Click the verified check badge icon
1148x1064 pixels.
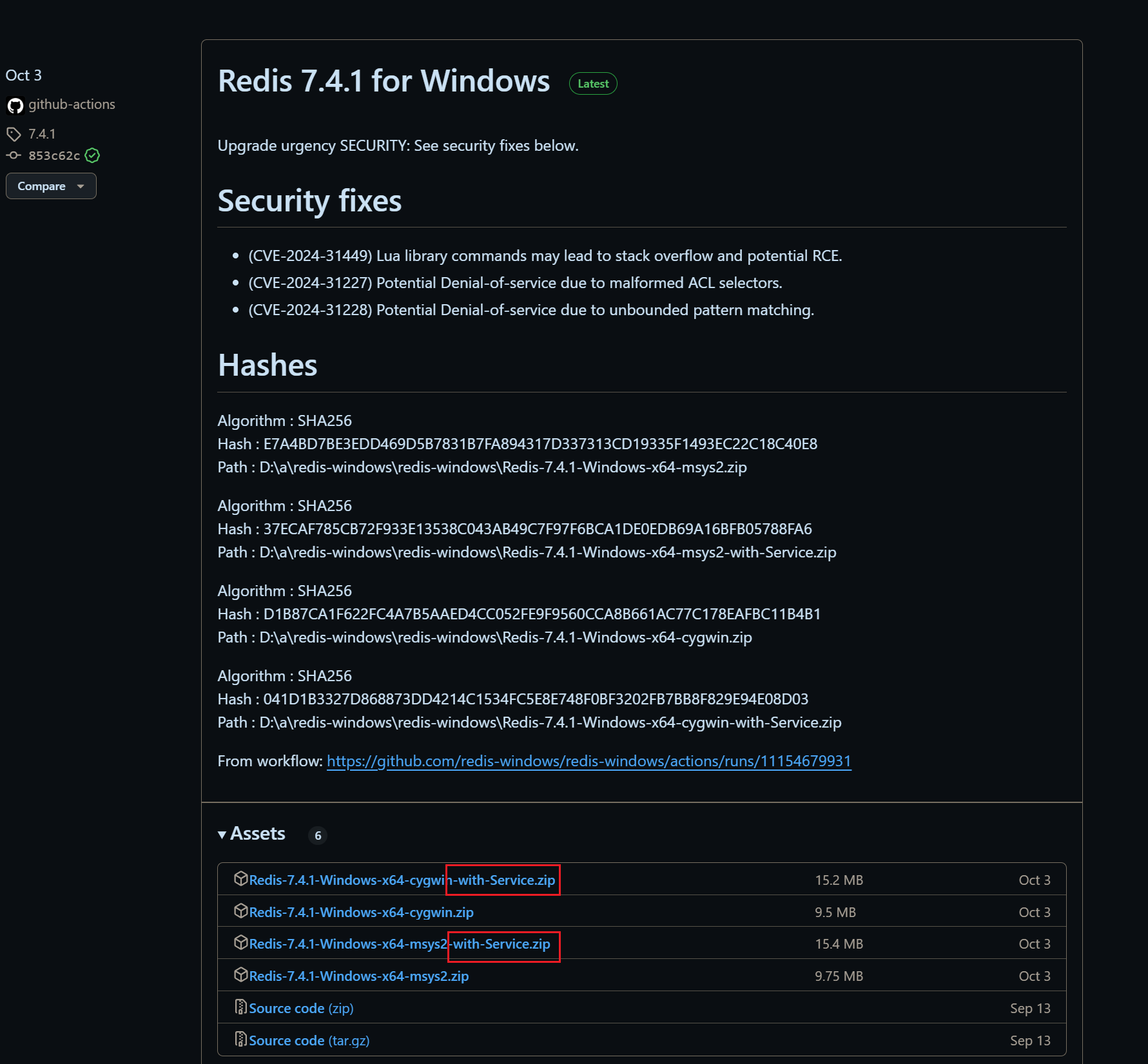(92, 155)
